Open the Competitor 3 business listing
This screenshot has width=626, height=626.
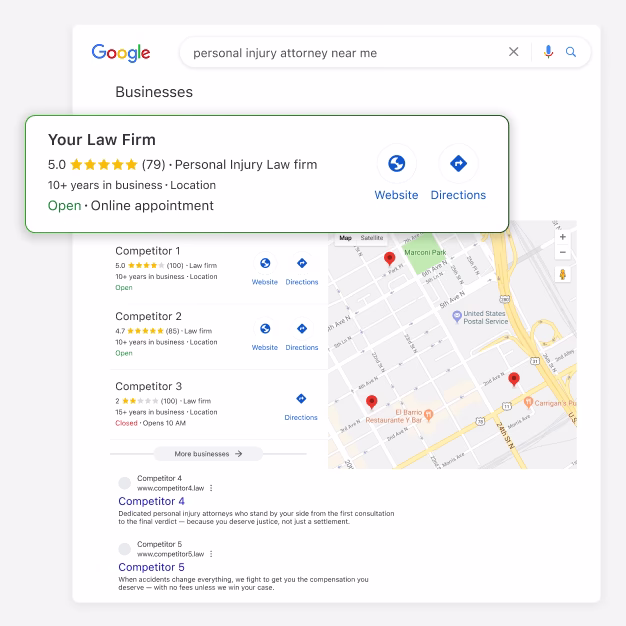148,386
